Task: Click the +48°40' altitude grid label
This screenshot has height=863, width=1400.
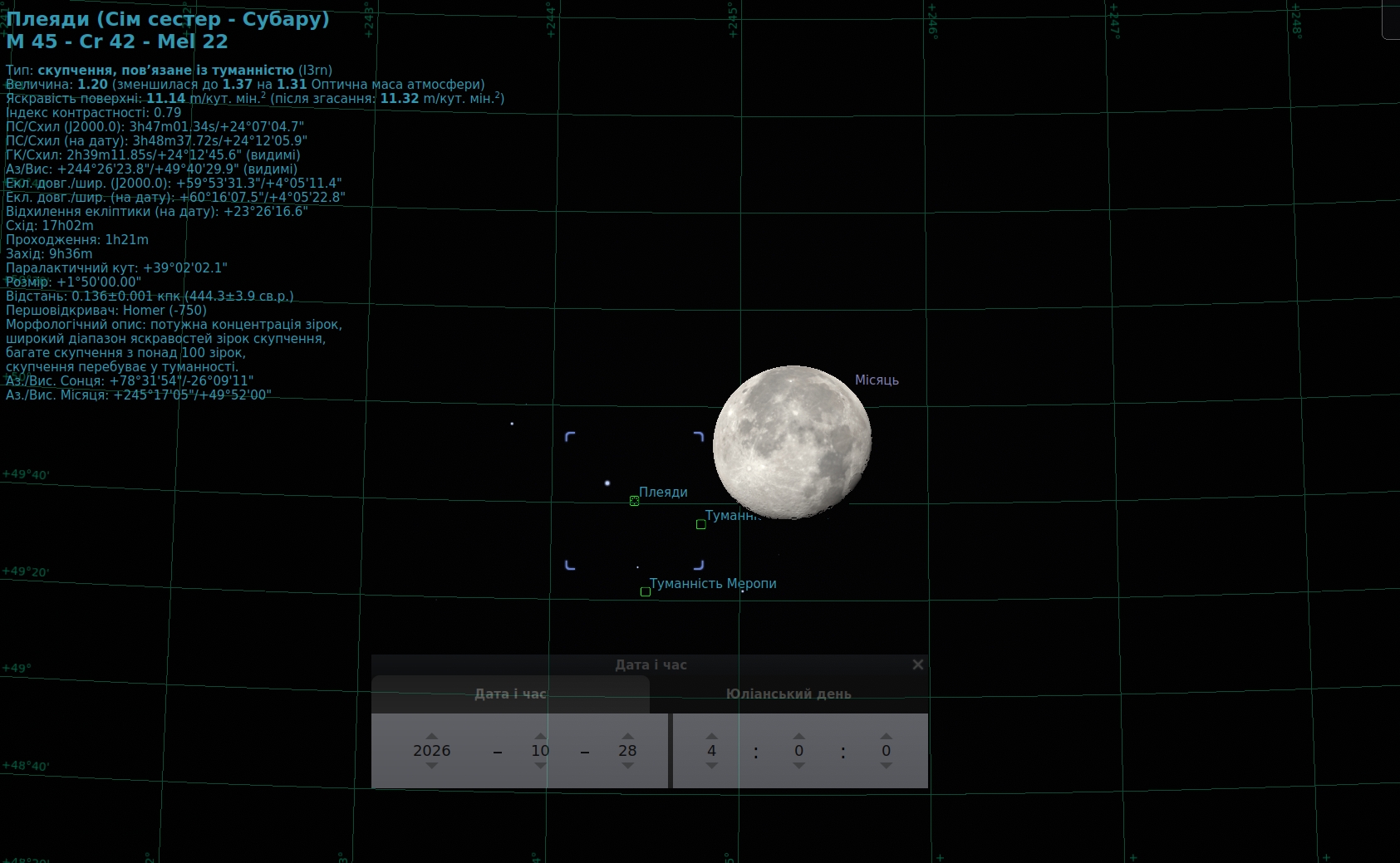Action: coord(26,767)
